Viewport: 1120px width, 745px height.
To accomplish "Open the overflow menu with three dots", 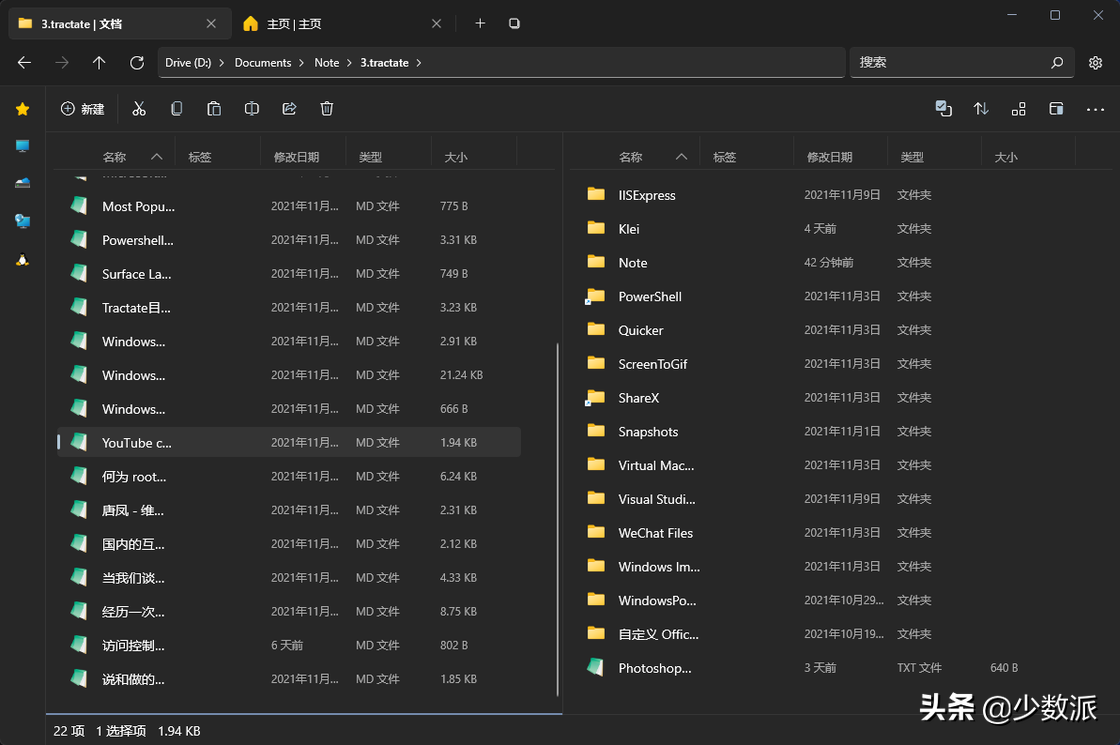I will (x=1095, y=109).
